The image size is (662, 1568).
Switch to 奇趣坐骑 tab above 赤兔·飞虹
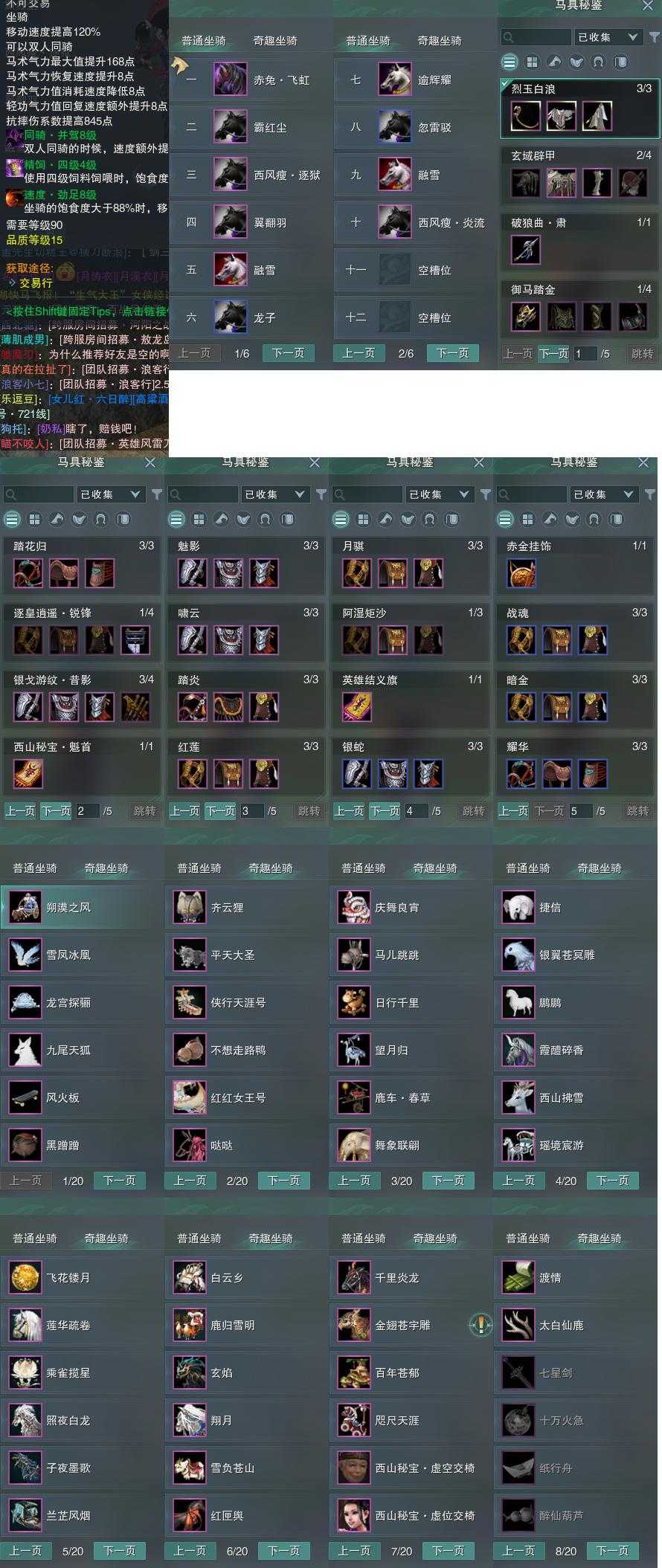pyautogui.click(x=275, y=41)
